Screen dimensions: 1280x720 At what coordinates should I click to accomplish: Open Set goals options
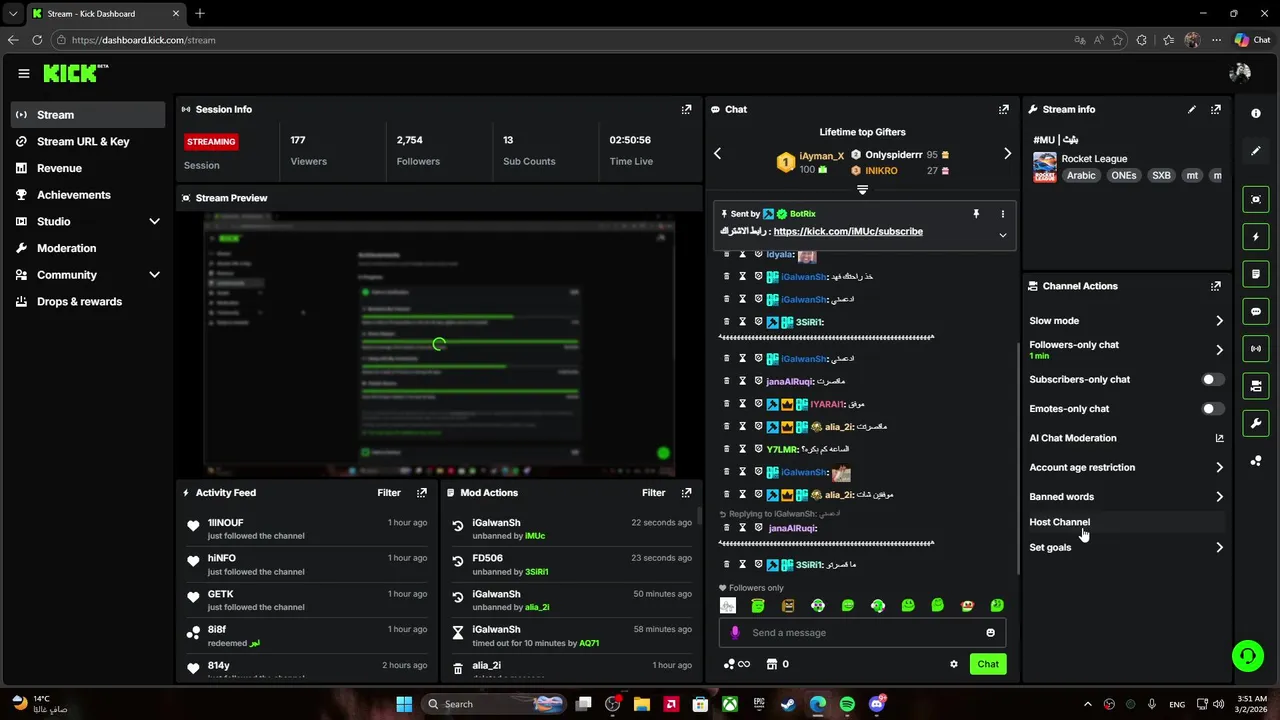[1126, 548]
